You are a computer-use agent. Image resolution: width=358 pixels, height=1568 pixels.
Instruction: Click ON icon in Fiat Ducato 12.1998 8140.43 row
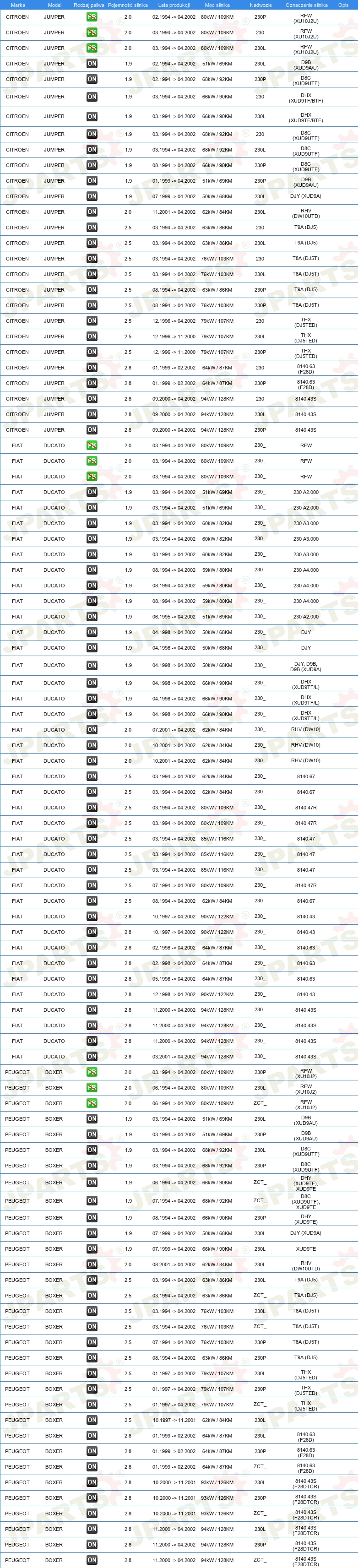pos(92,995)
